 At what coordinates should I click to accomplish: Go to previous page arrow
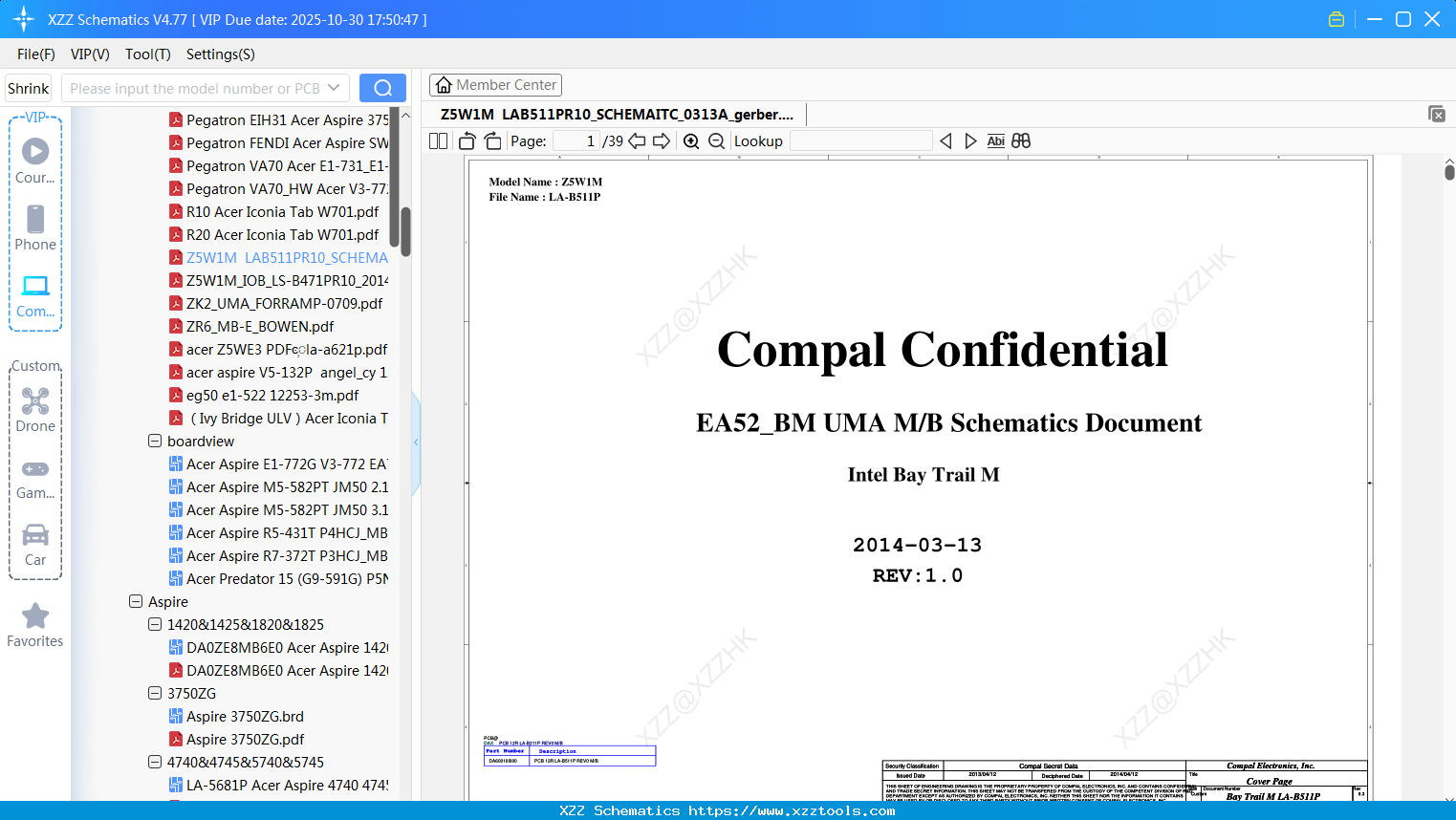(637, 141)
